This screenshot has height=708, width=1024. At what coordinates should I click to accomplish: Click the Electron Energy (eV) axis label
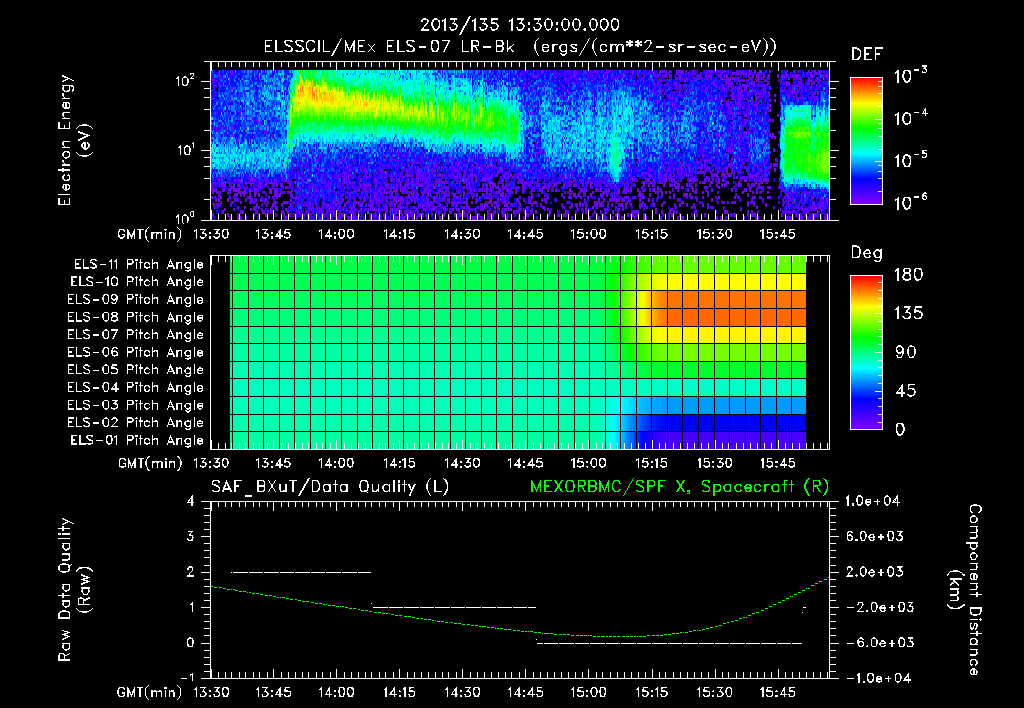pyautogui.click(x=74, y=140)
